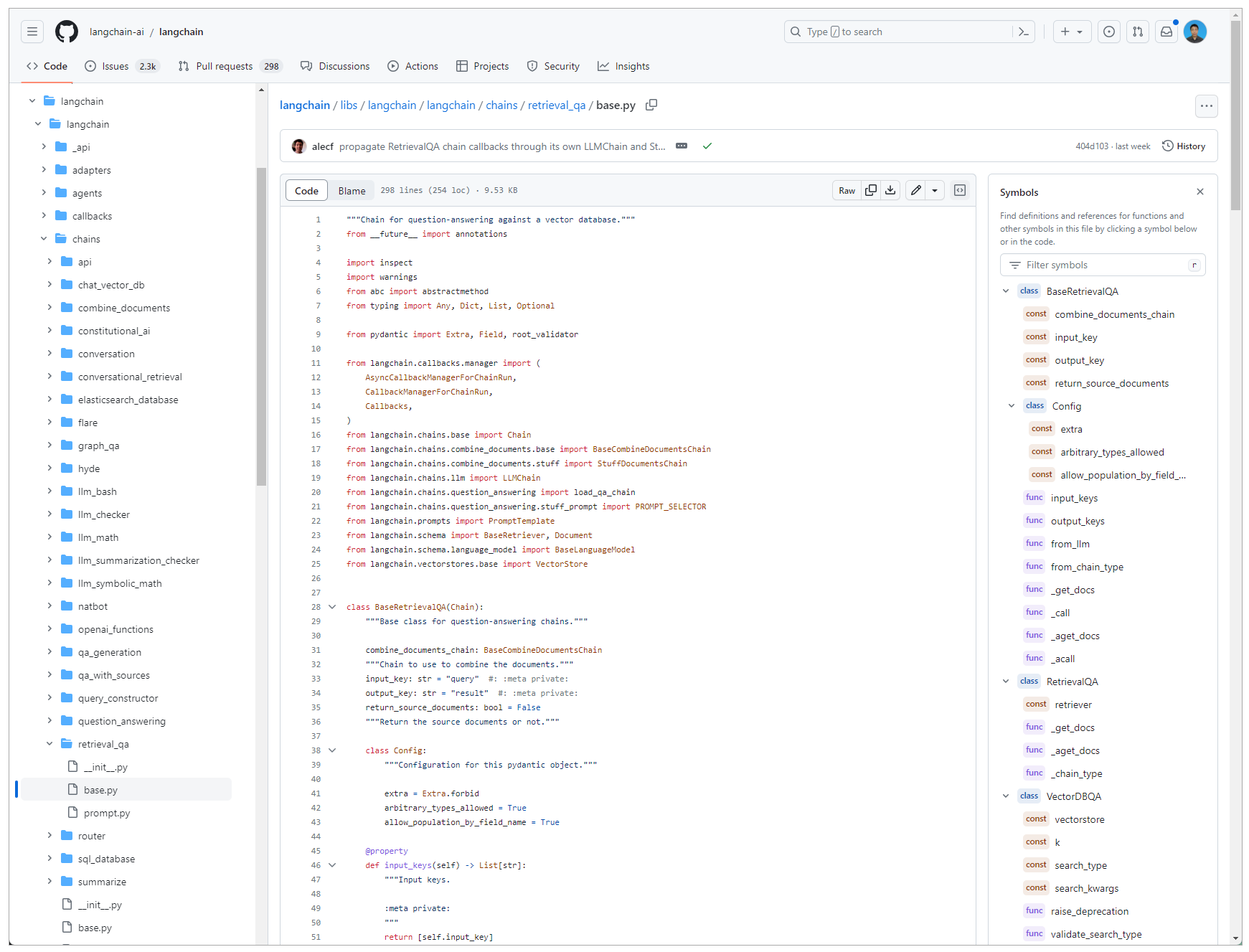
Task: Collapse the RetrievalQA class in Symbols
Action: pos(1006,682)
